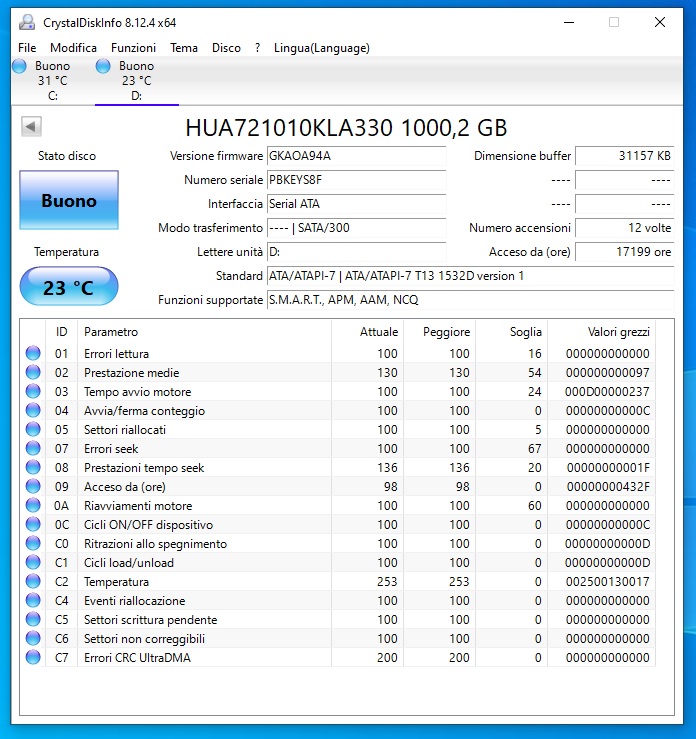Click status orb of row C0 Ritrazioni allo spegnimento

click(x=33, y=543)
